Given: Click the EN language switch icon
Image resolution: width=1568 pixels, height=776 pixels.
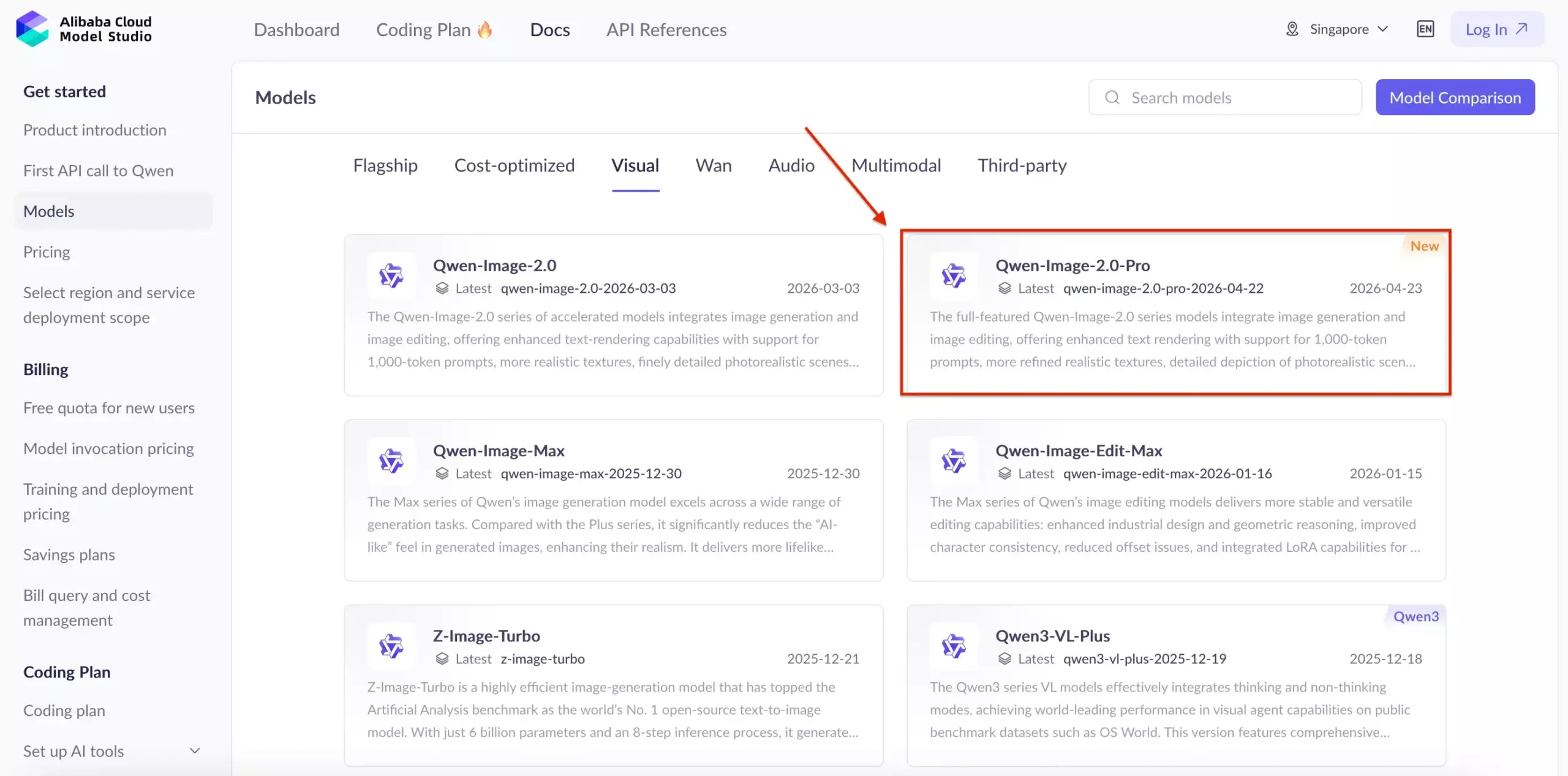Looking at the screenshot, I should 1425,29.
